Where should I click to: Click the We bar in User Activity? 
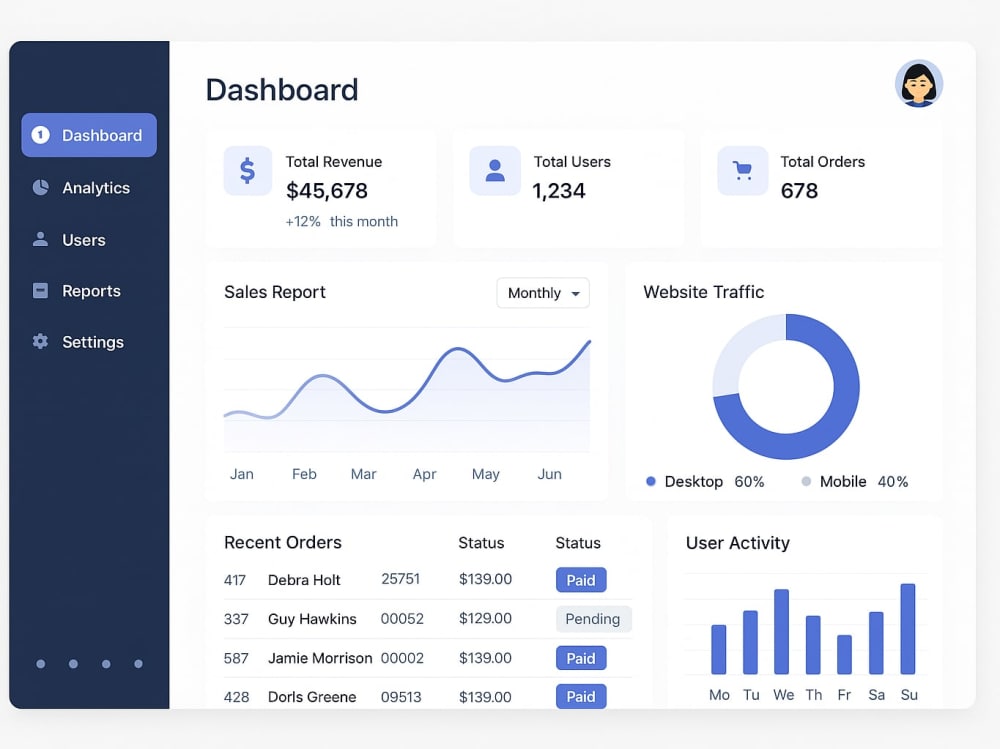point(782,631)
